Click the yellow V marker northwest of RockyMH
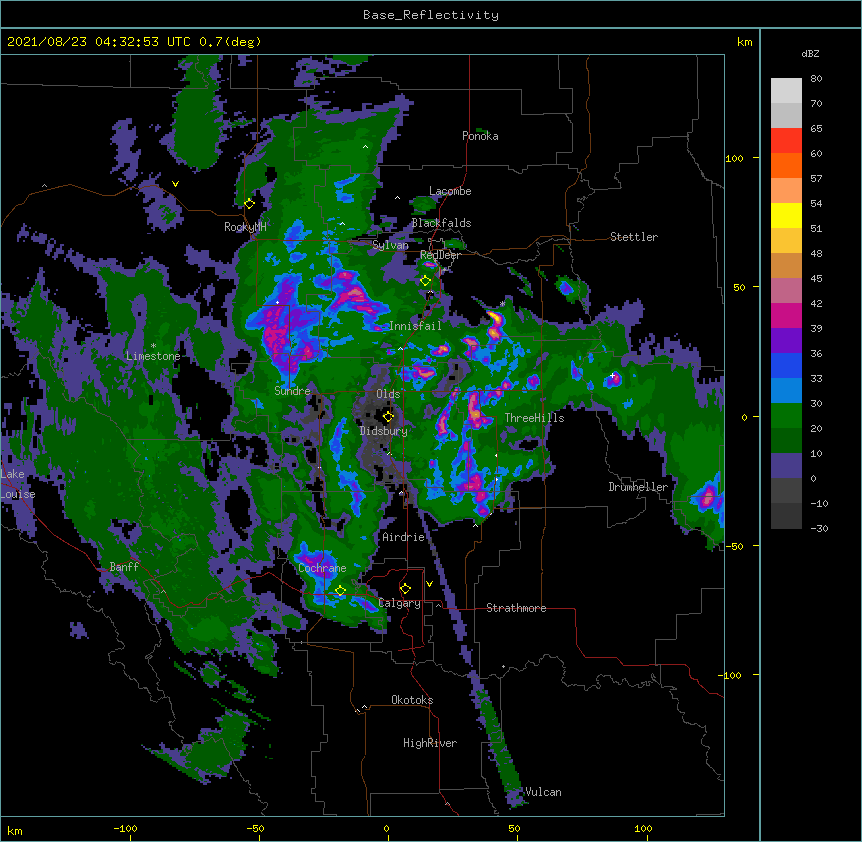This screenshot has width=862, height=842. pyautogui.click(x=175, y=184)
